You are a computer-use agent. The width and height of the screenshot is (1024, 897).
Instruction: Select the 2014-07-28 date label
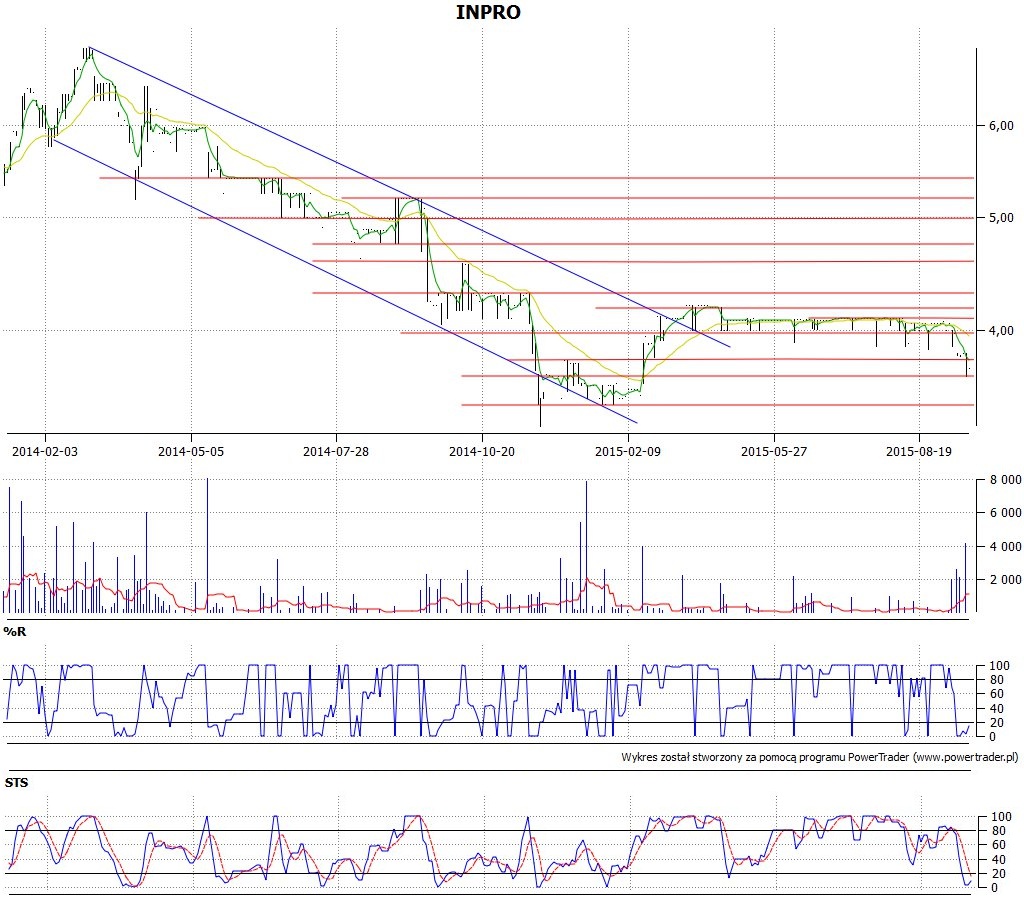pyautogui.click(x=336, y=451)
